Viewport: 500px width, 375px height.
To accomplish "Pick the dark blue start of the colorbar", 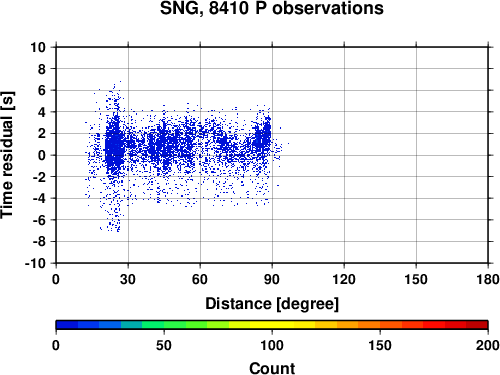I will (67, 325).
